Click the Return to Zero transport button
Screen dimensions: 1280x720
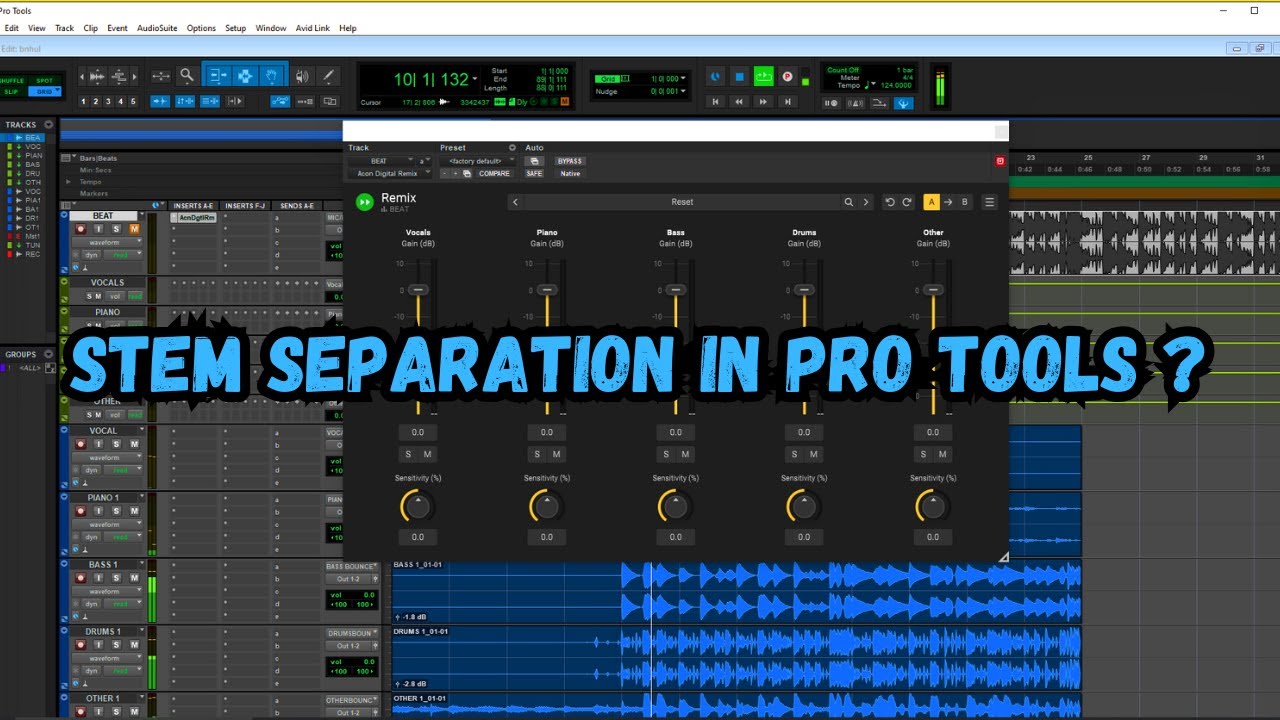pos(715,101)
